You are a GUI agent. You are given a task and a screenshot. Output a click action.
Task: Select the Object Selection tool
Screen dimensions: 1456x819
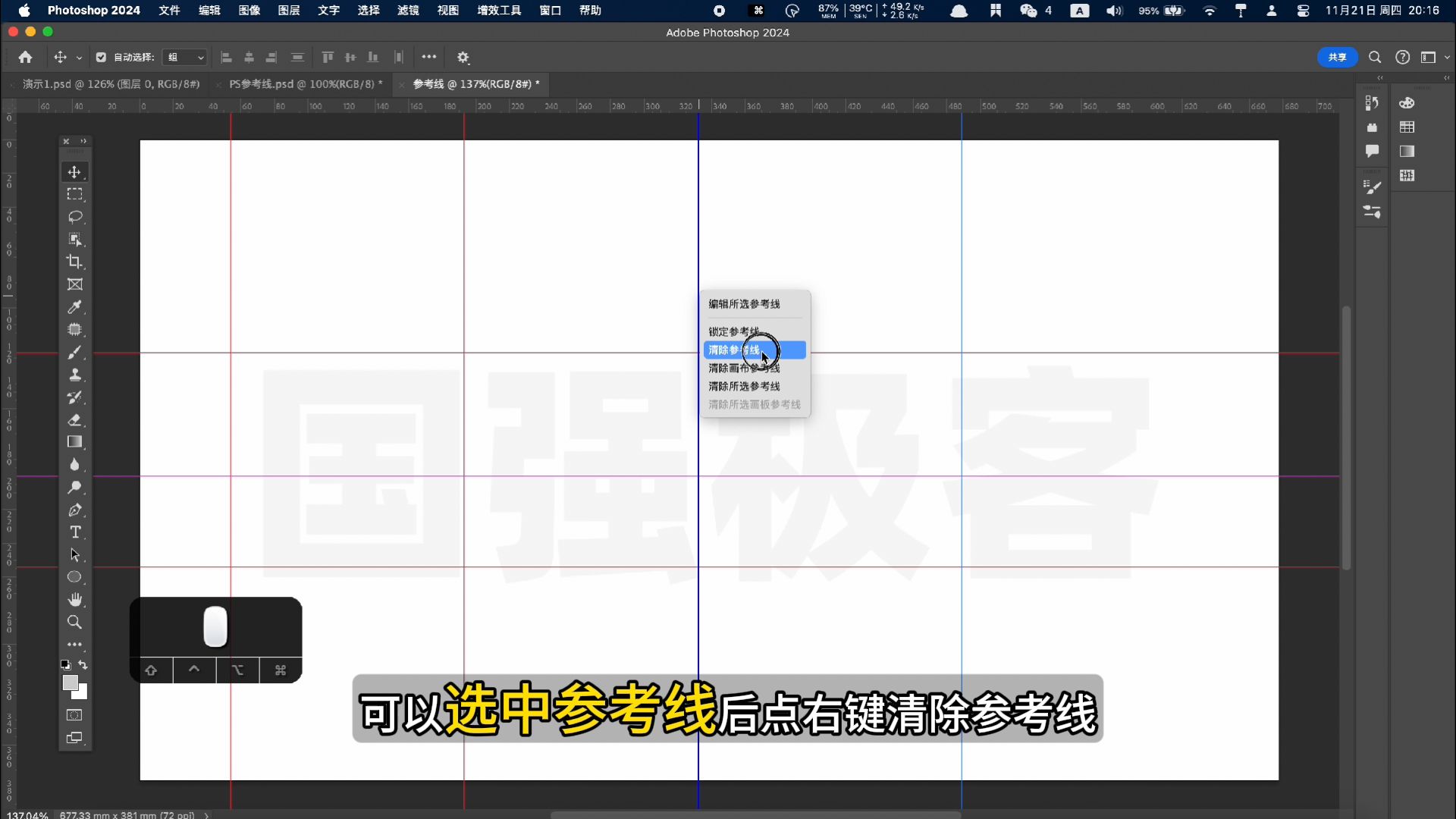(74, 240)
